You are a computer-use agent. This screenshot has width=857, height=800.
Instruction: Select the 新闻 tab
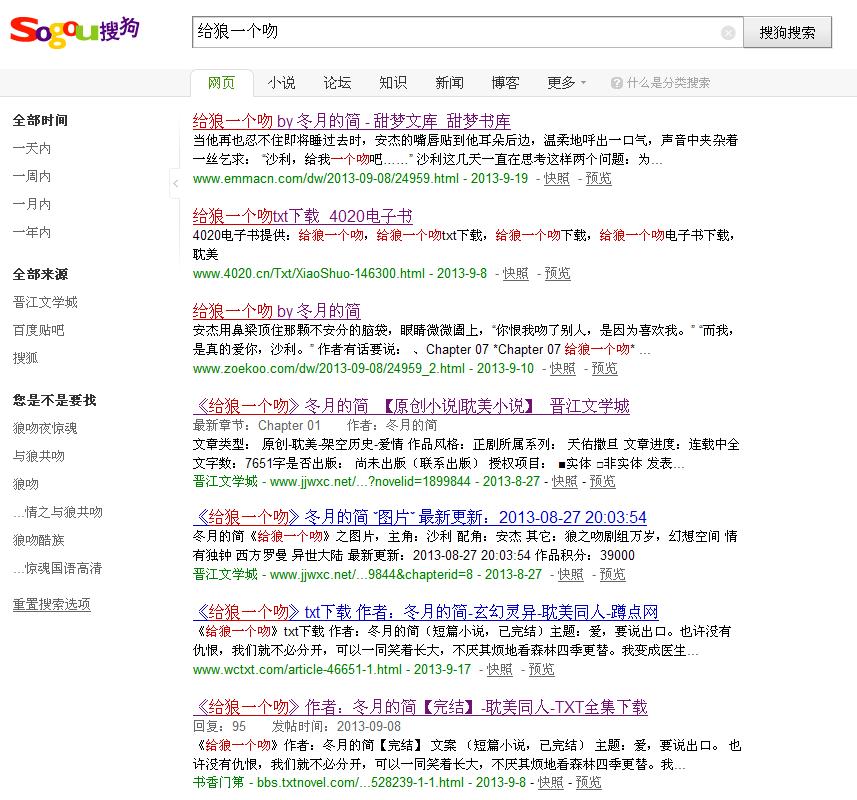(x=449, y=83)
